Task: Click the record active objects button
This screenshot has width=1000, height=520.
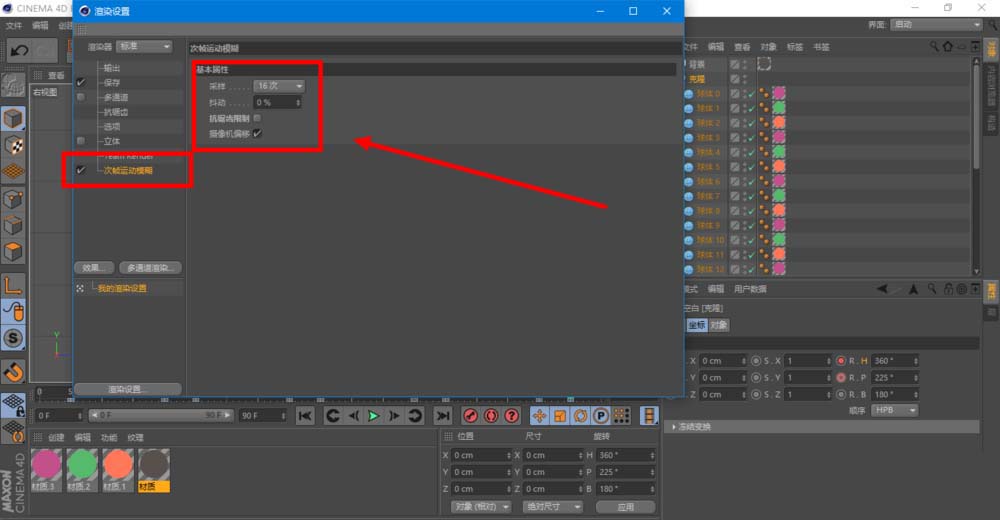Action: pyautogui.click(x=471, y=416)
